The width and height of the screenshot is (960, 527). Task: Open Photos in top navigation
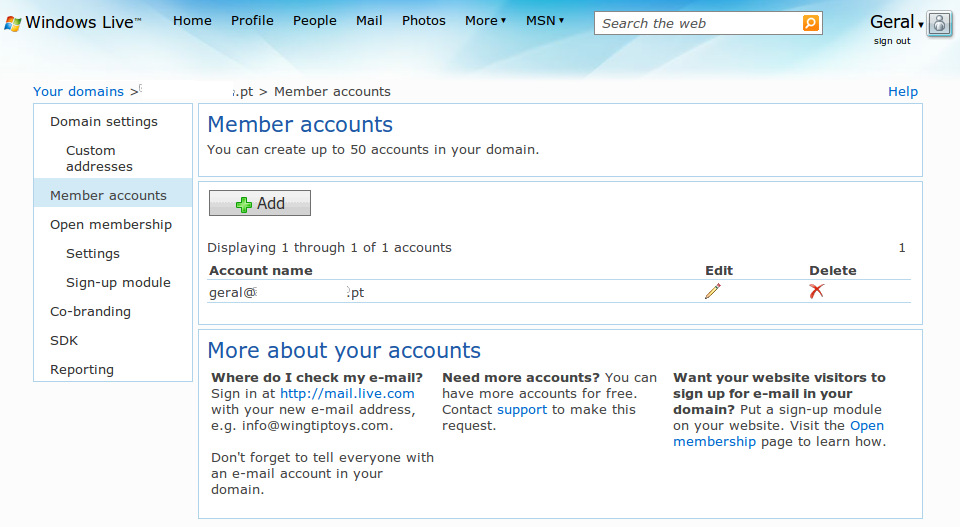pyautogui.click(x=424, y=21)
